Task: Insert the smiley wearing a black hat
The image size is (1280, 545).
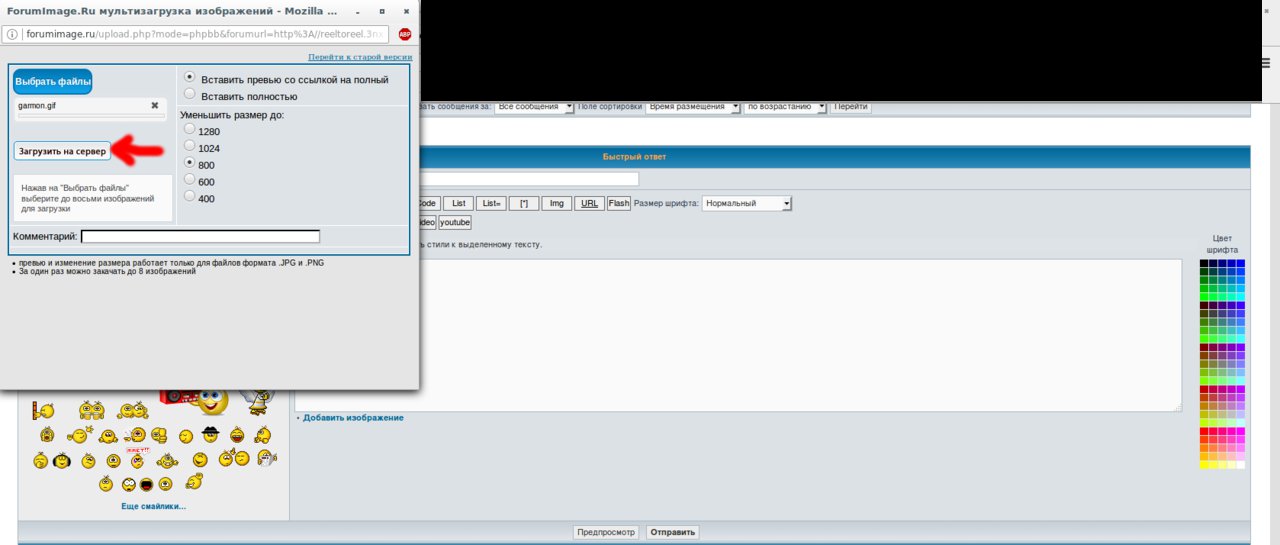Action: click(x=210, y=434)
